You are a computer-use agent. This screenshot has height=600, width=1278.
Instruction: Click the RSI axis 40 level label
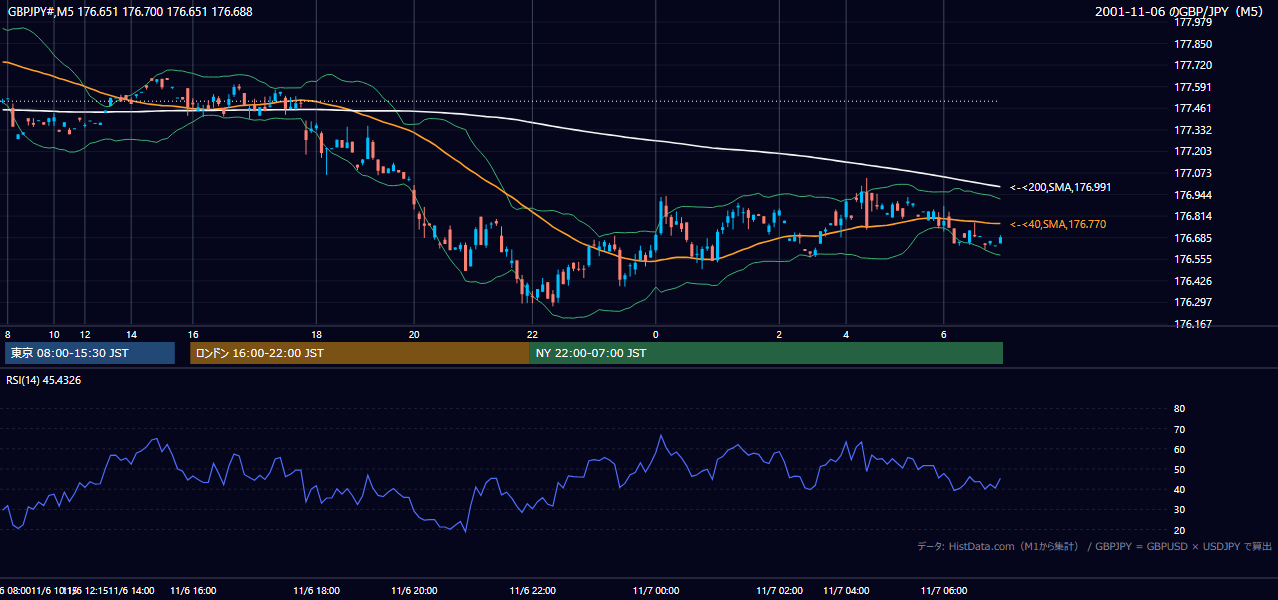click(1179, 489)
